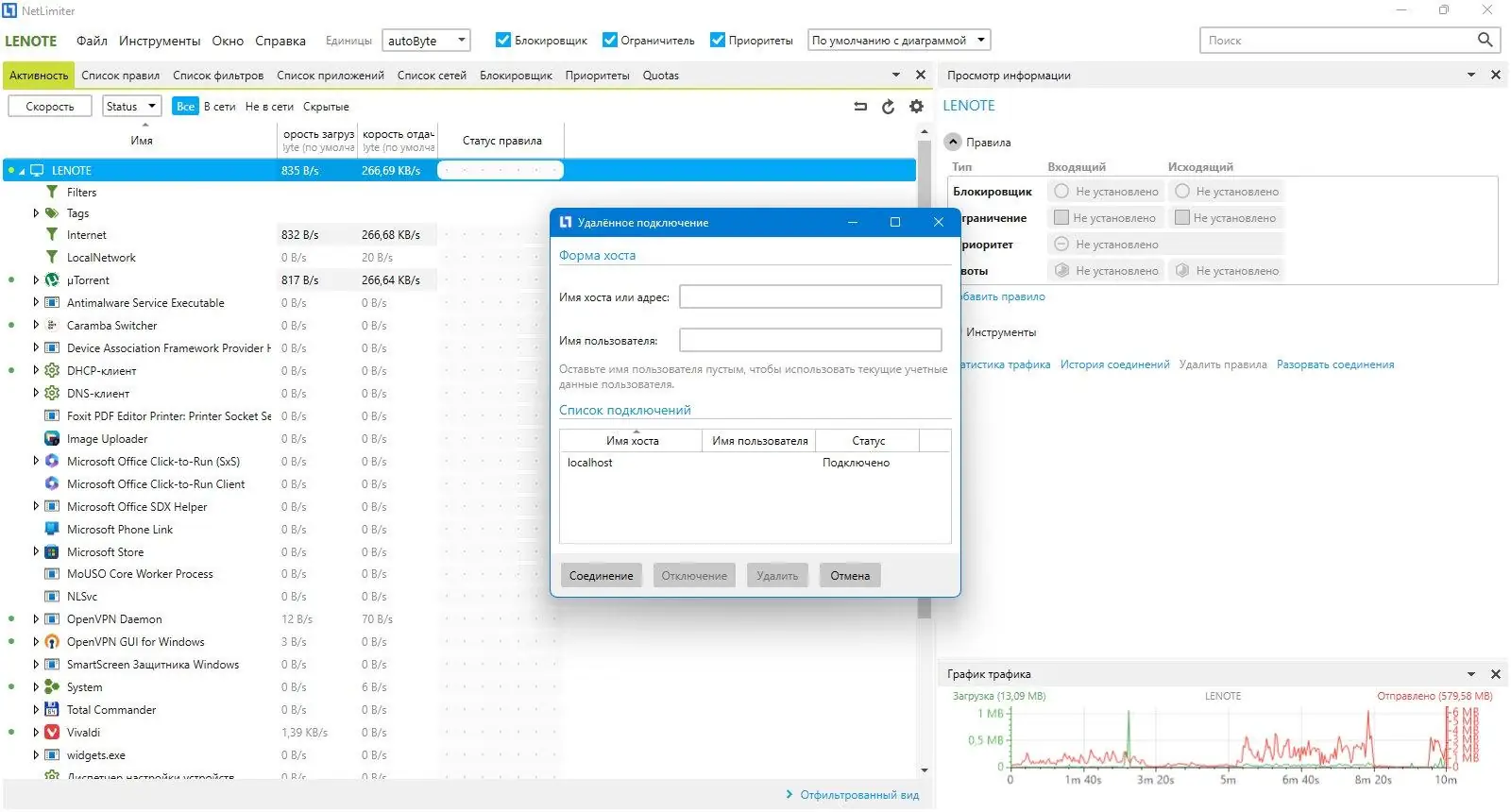Viewport: 1511px width, 812px height.
Task: Click the DHCP-клиент gear icon
Action: pos(52,371)
